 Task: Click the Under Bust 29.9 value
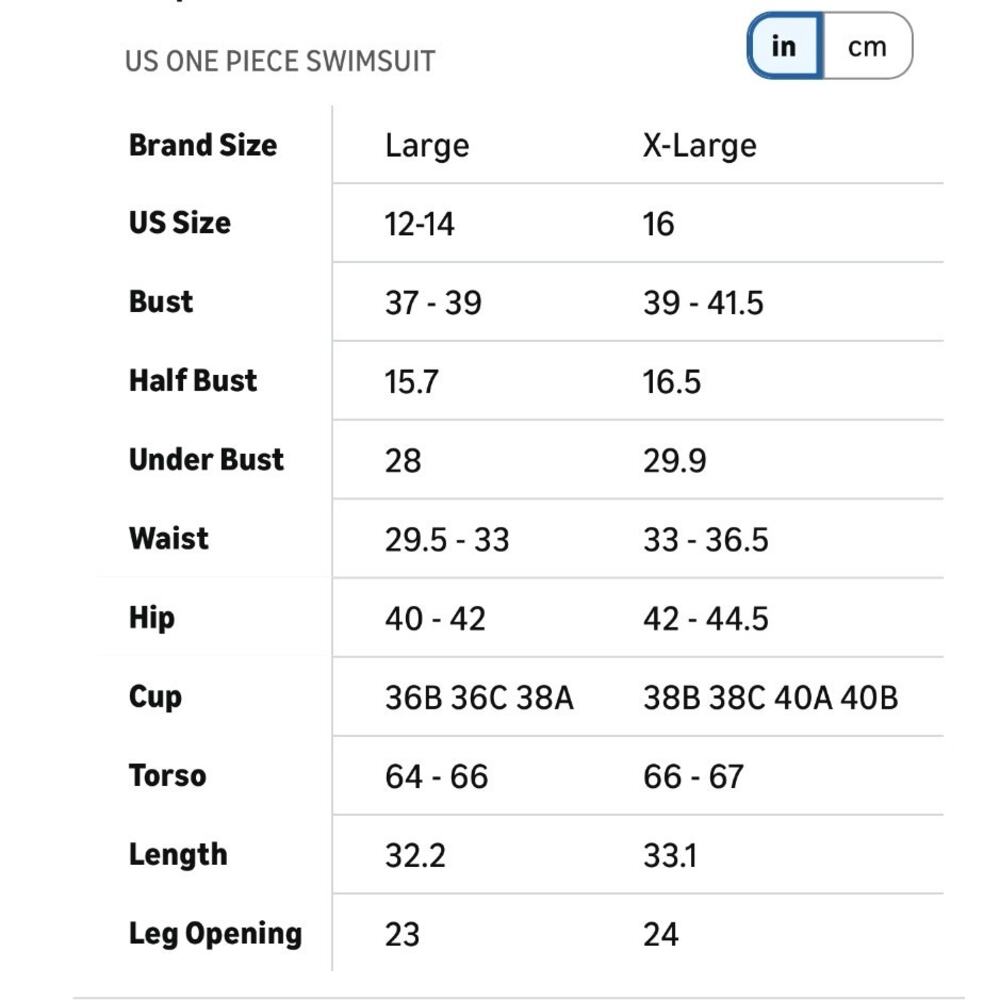pyautogui.click(x=675, y=461)
